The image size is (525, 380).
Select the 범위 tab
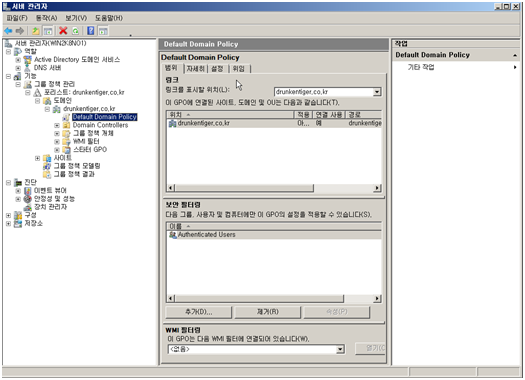[x=171, y=68]
